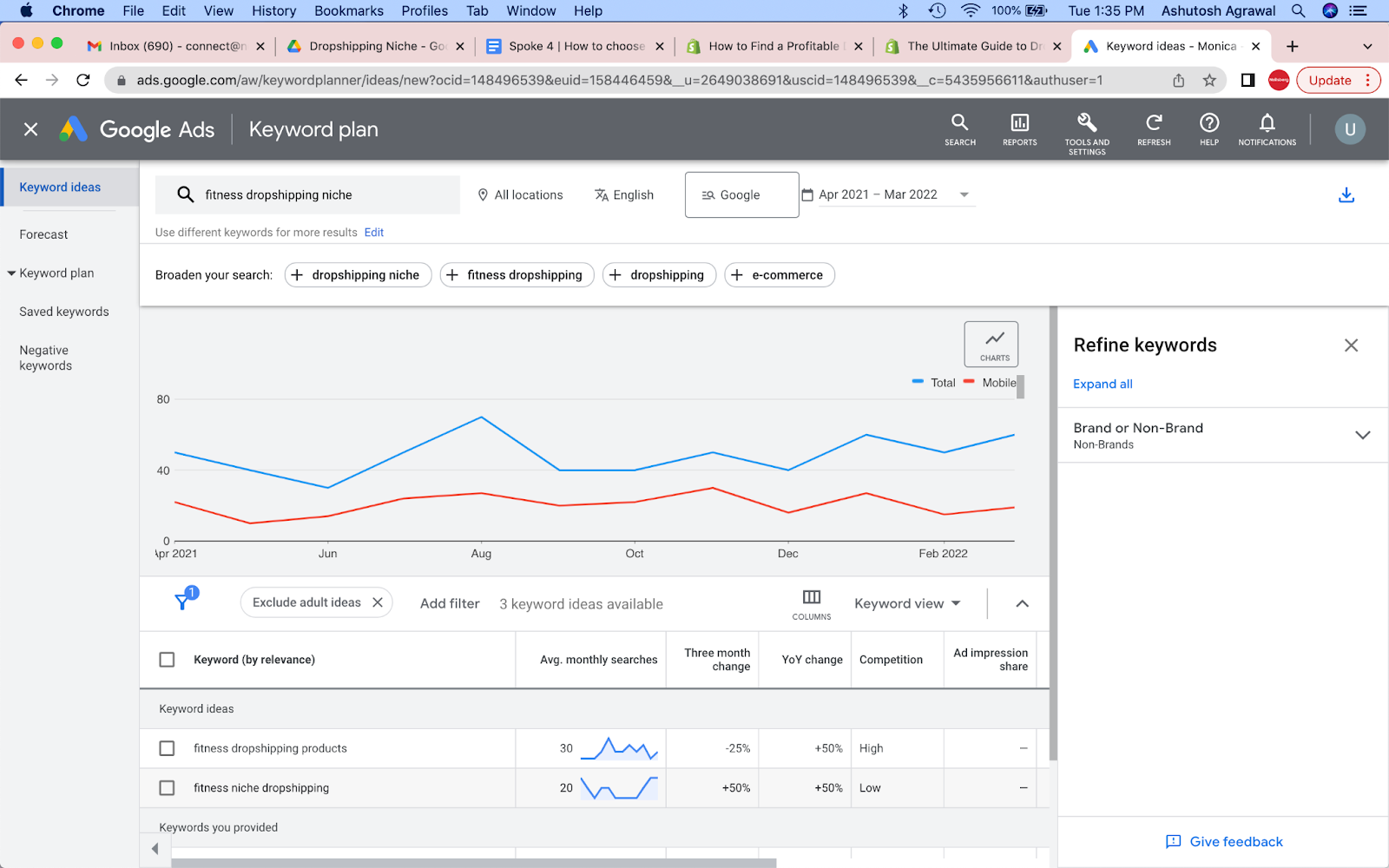Click the filter funnel icon
Screen dimensions: 1389x868
183,602
